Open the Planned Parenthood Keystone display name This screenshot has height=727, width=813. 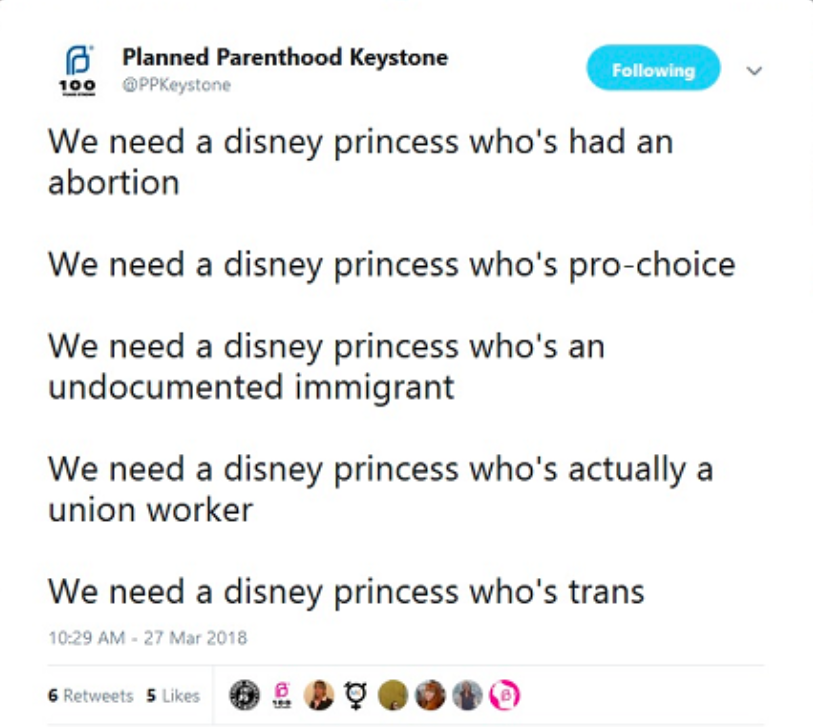pyautogui.click(x=285, y=57)
